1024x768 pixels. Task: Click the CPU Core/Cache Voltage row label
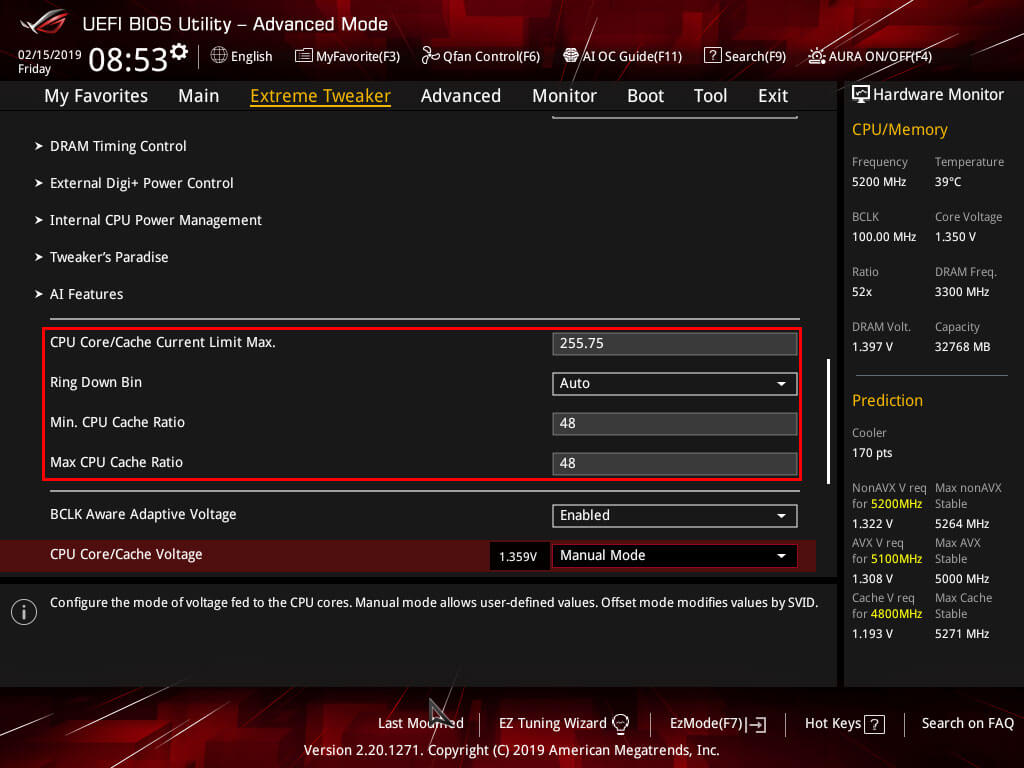[x=126, y=554]
